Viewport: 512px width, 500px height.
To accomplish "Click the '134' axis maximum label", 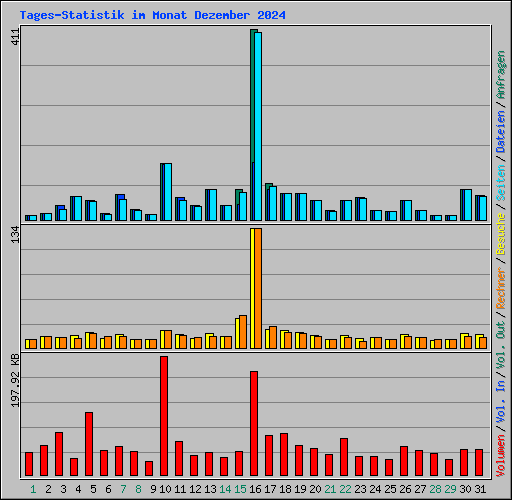I will 15,235.
